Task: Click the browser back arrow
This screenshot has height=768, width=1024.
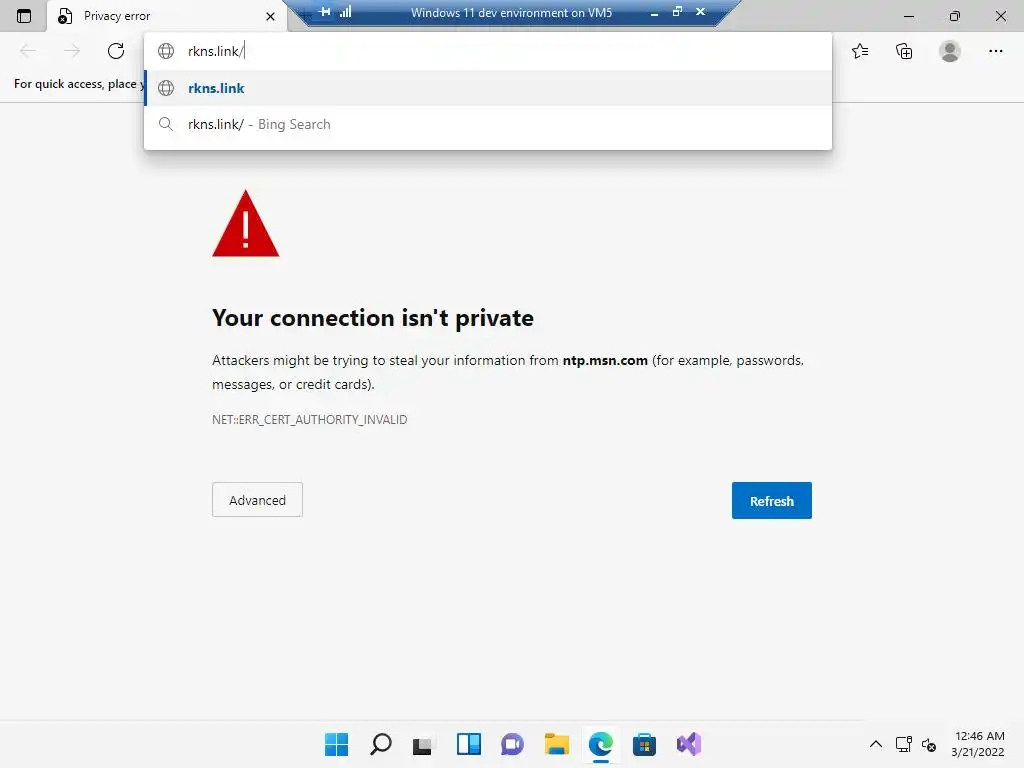Action: click(x=28, y=51)
